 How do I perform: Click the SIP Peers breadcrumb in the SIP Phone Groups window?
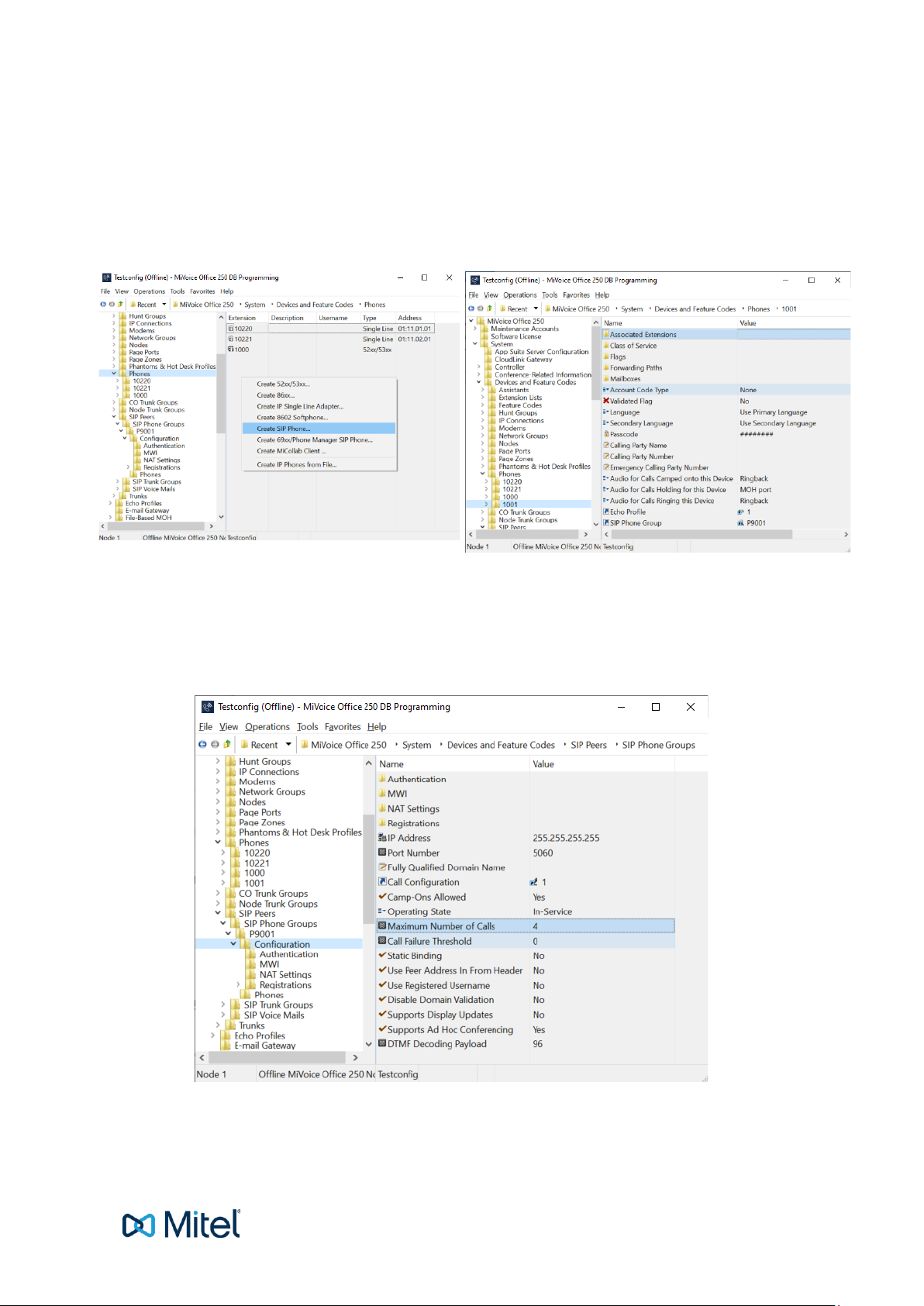click(588, 745)
